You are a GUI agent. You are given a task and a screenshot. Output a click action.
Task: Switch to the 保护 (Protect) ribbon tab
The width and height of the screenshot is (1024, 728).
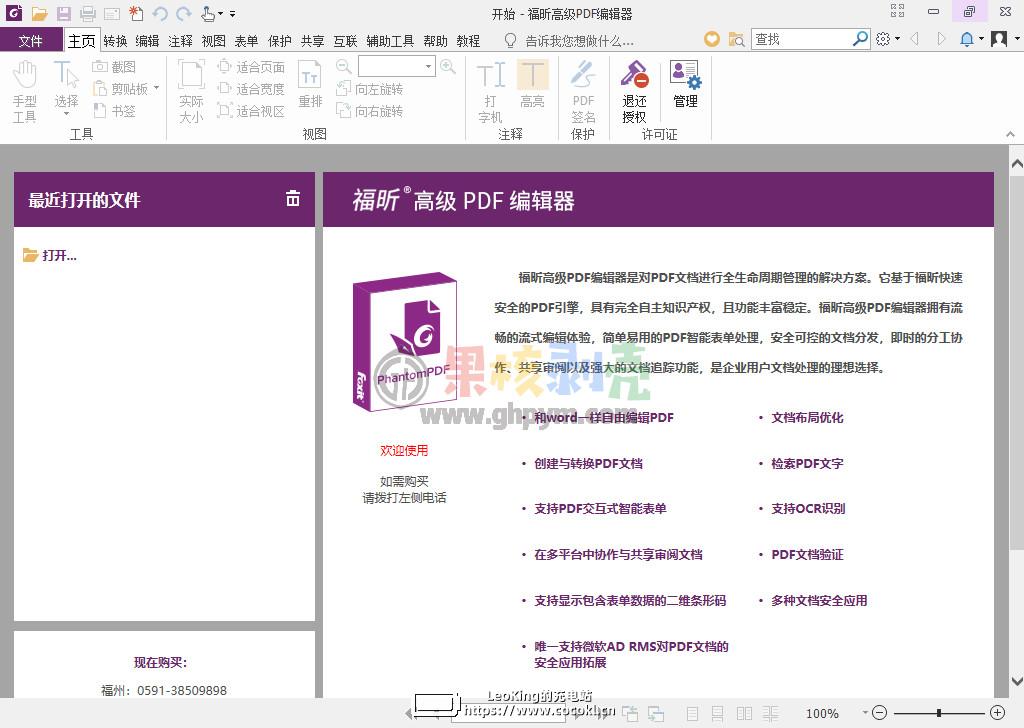click(280, 41)
